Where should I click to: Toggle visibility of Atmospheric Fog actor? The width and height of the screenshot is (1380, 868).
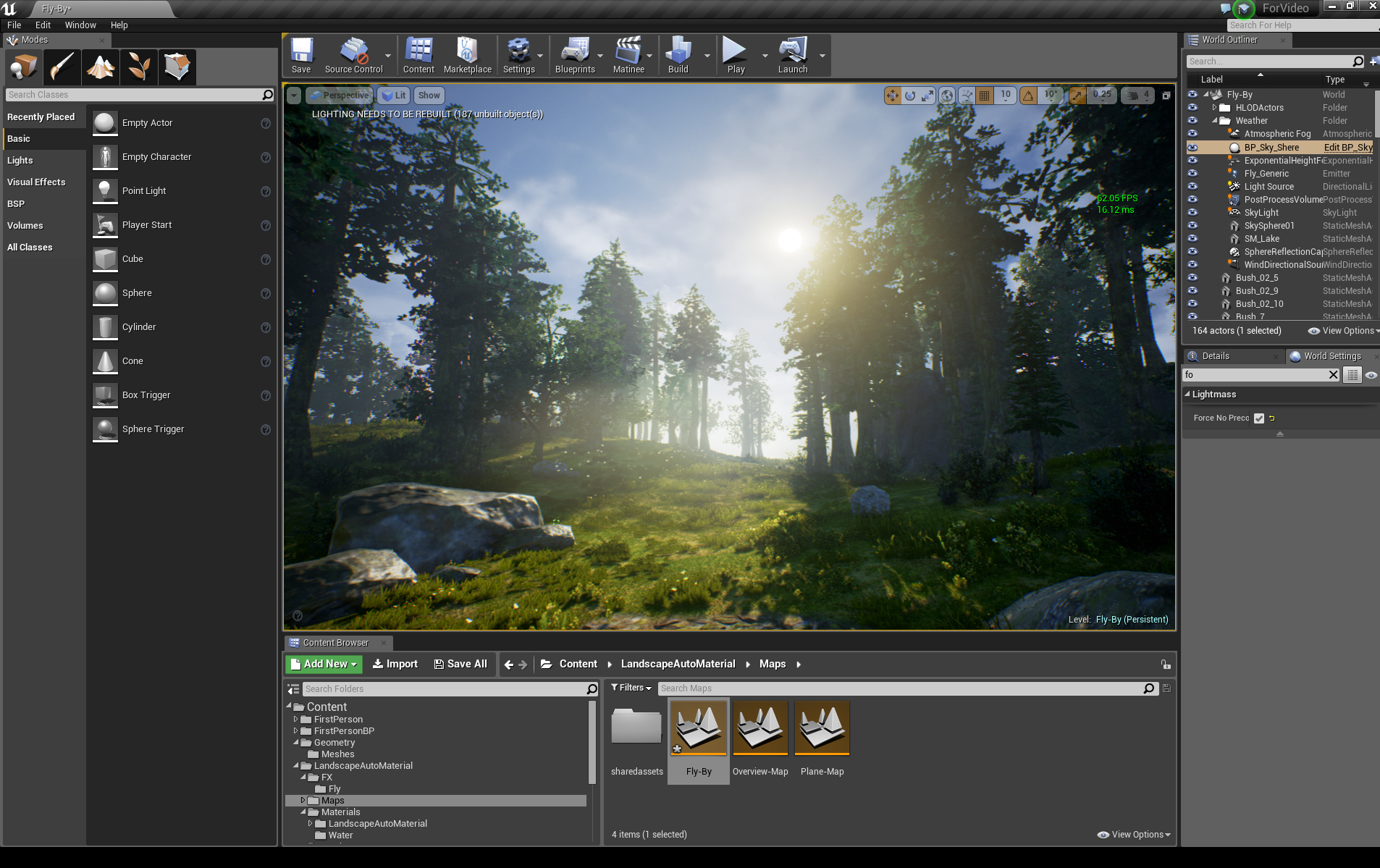(1192, 134)
